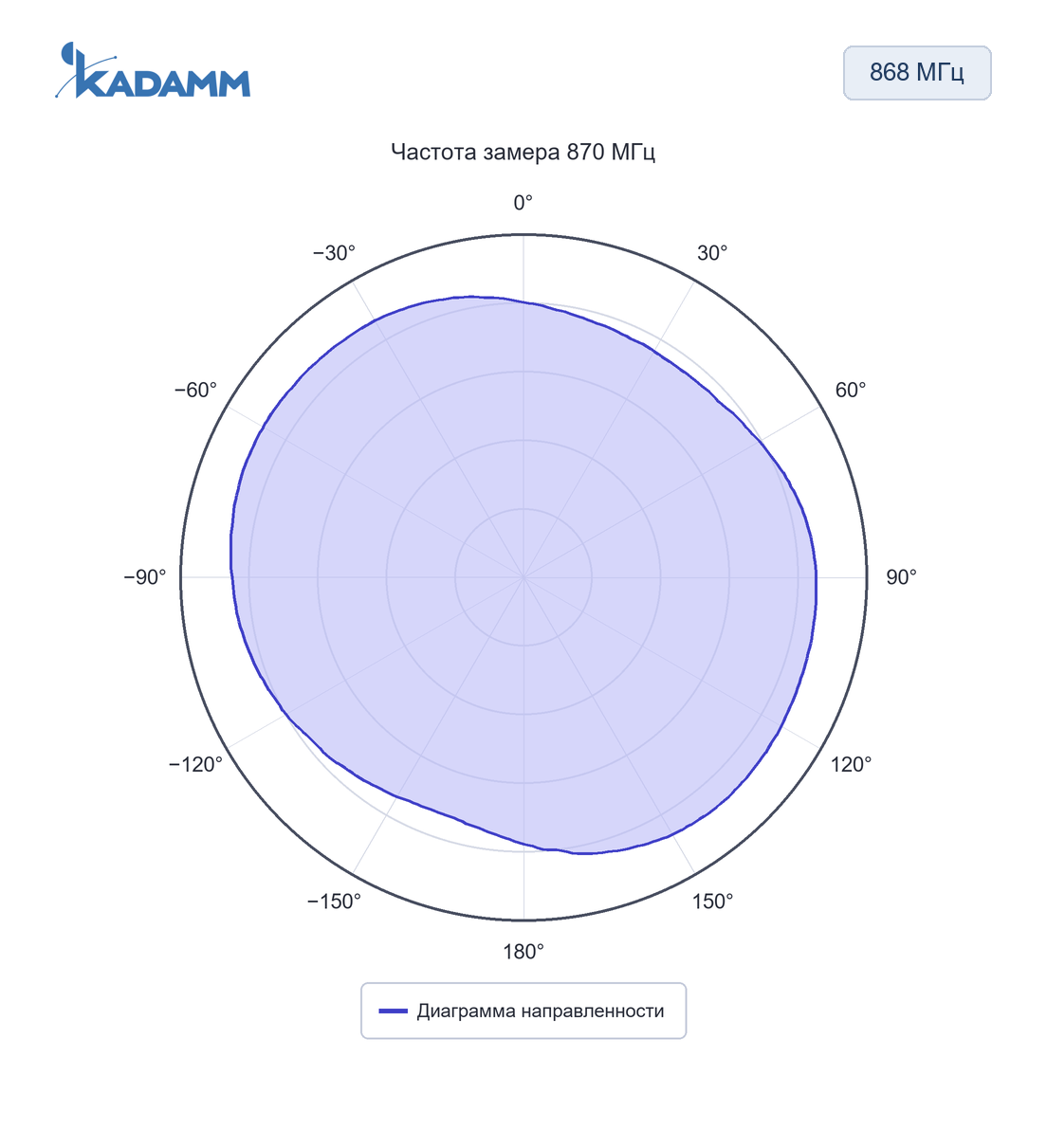Click the KADAMM logo
The image size is (1047, 1148).
point(153,70)
